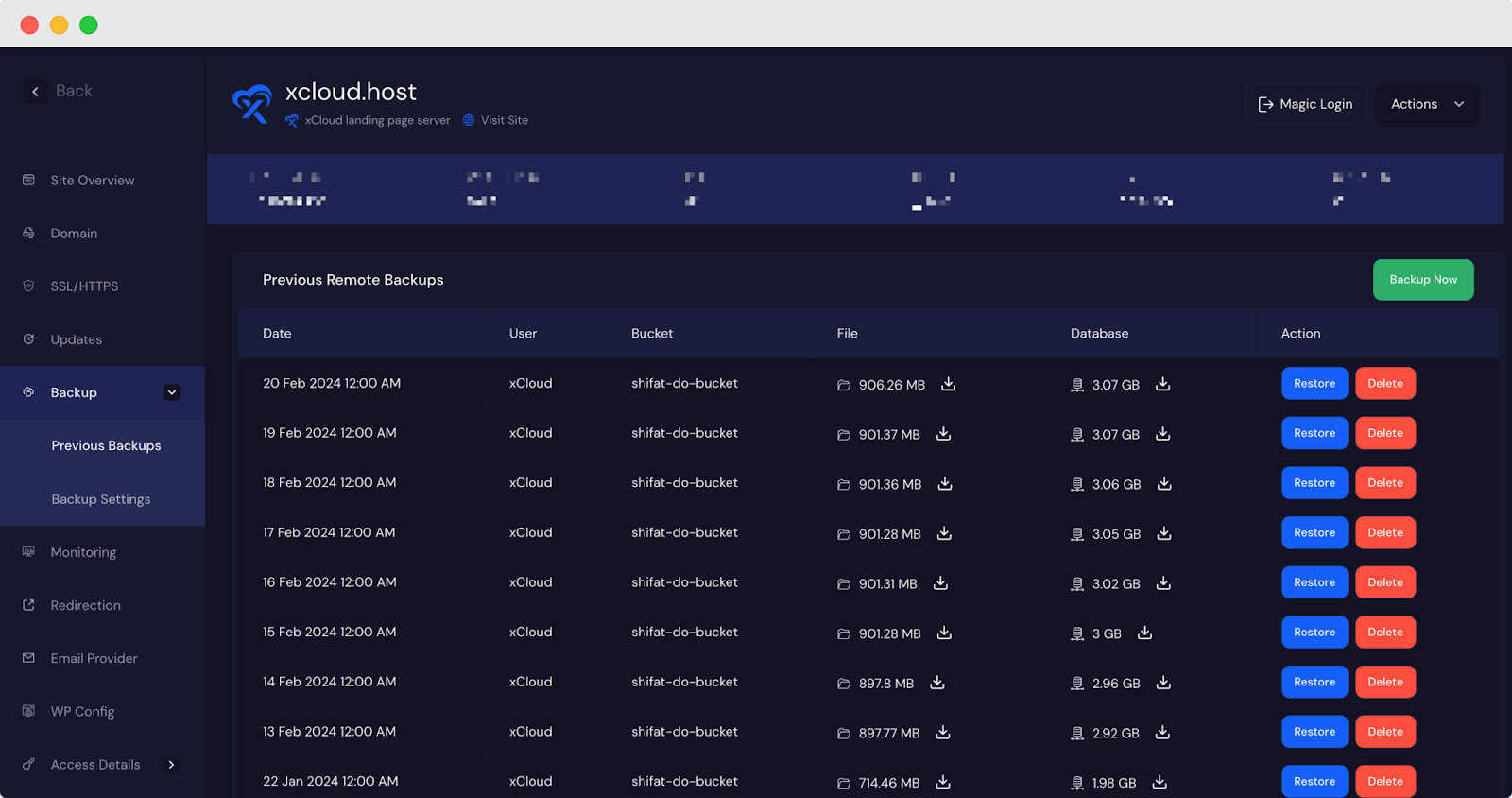Delete the 16 Feb 2024 backup
This screenshot has height=798, width=1512.
coord(1384,582)
